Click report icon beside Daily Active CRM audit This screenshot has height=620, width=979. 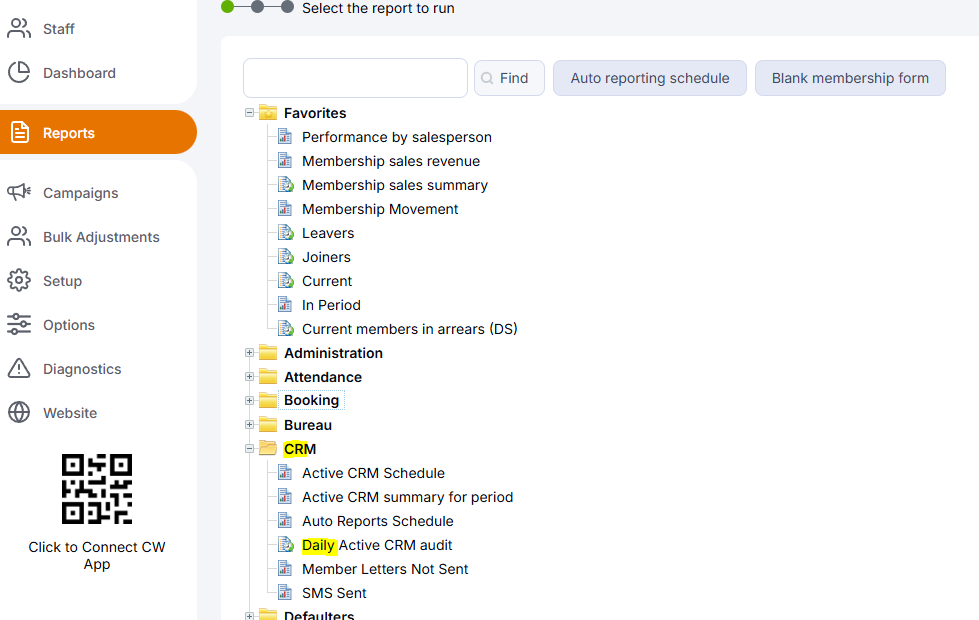pos(285,544)
